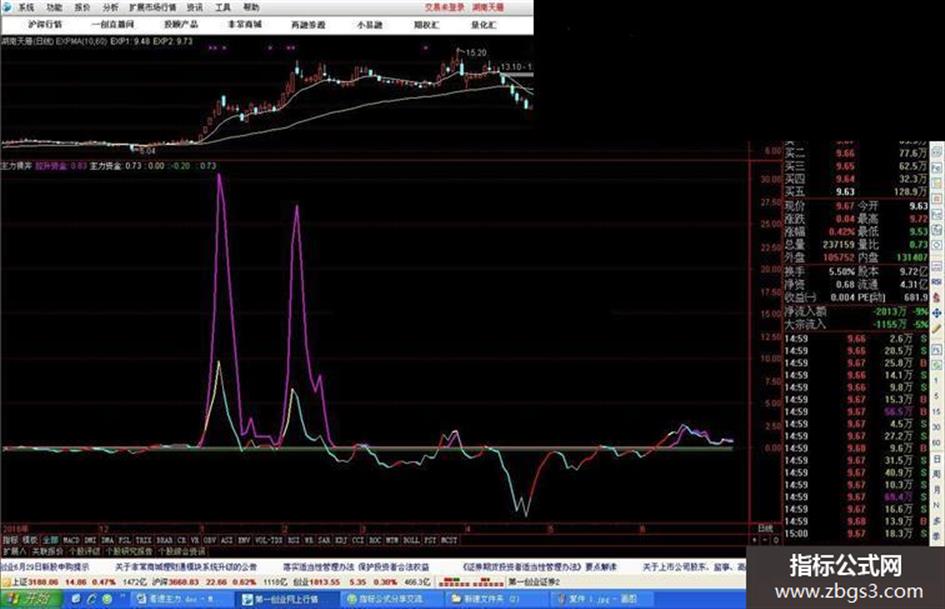The height and width of the screenshot is (609, 945).
Task: Click the red 交易未登录 login link
Action: pos(445,7)
